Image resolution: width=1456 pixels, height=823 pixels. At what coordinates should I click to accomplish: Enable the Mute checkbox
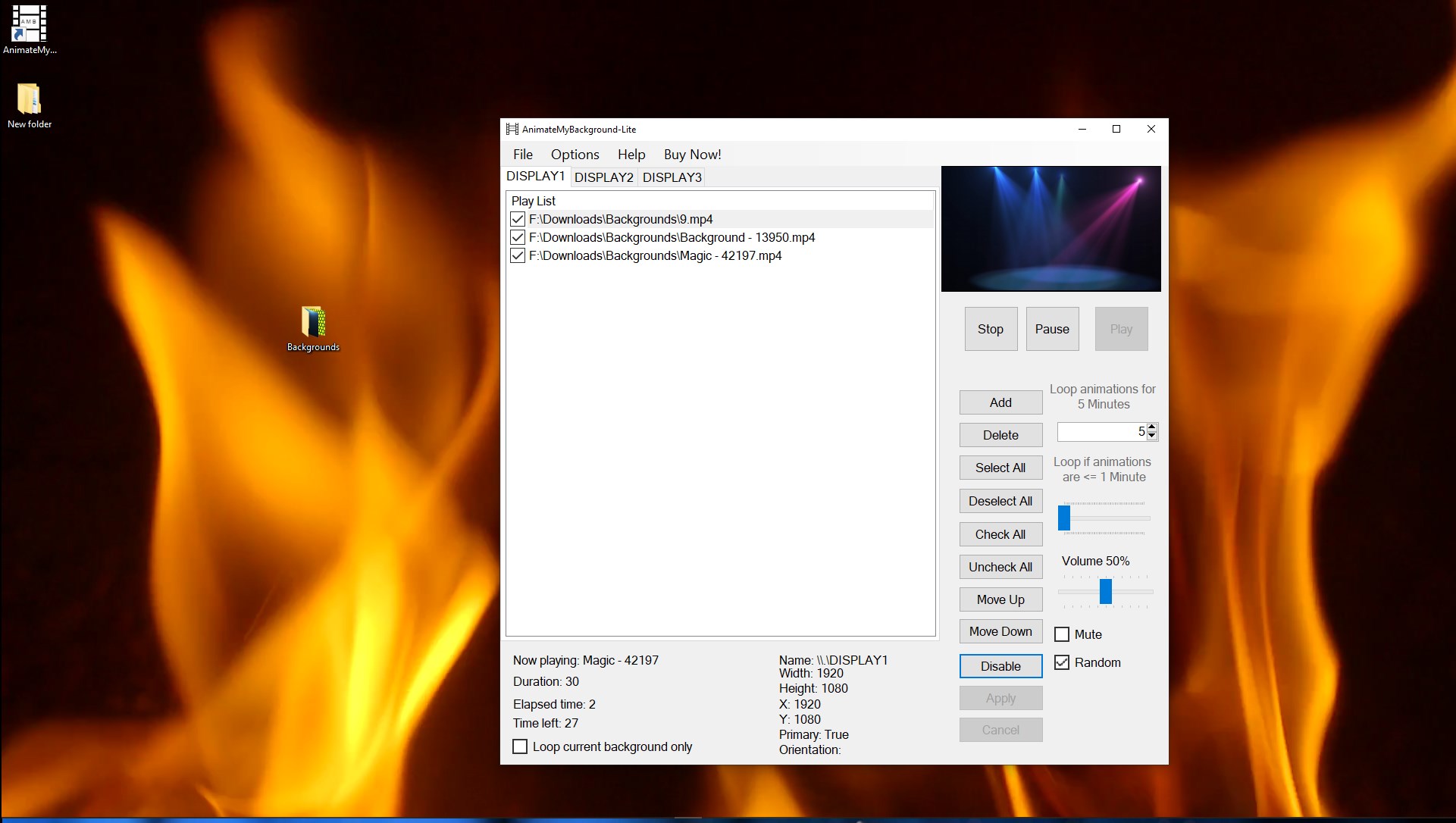tap(1062, 634)
